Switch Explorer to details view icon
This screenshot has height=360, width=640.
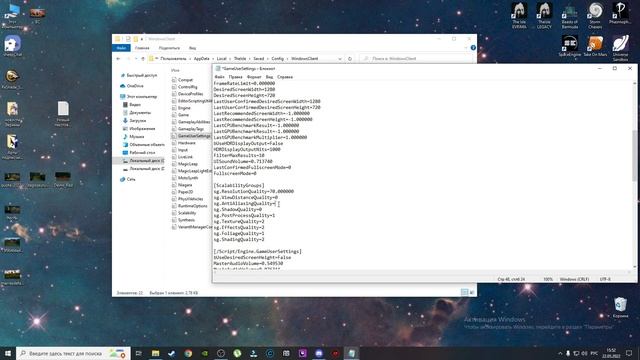pos(464,292)
